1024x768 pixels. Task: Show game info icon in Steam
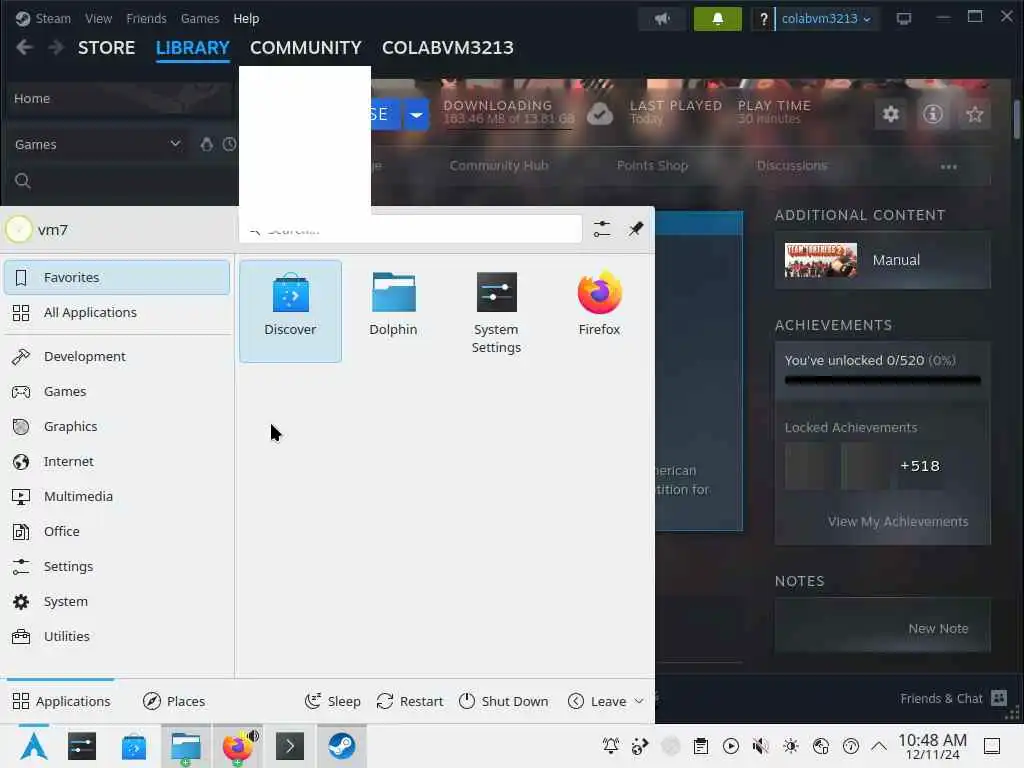pos(933,115)
